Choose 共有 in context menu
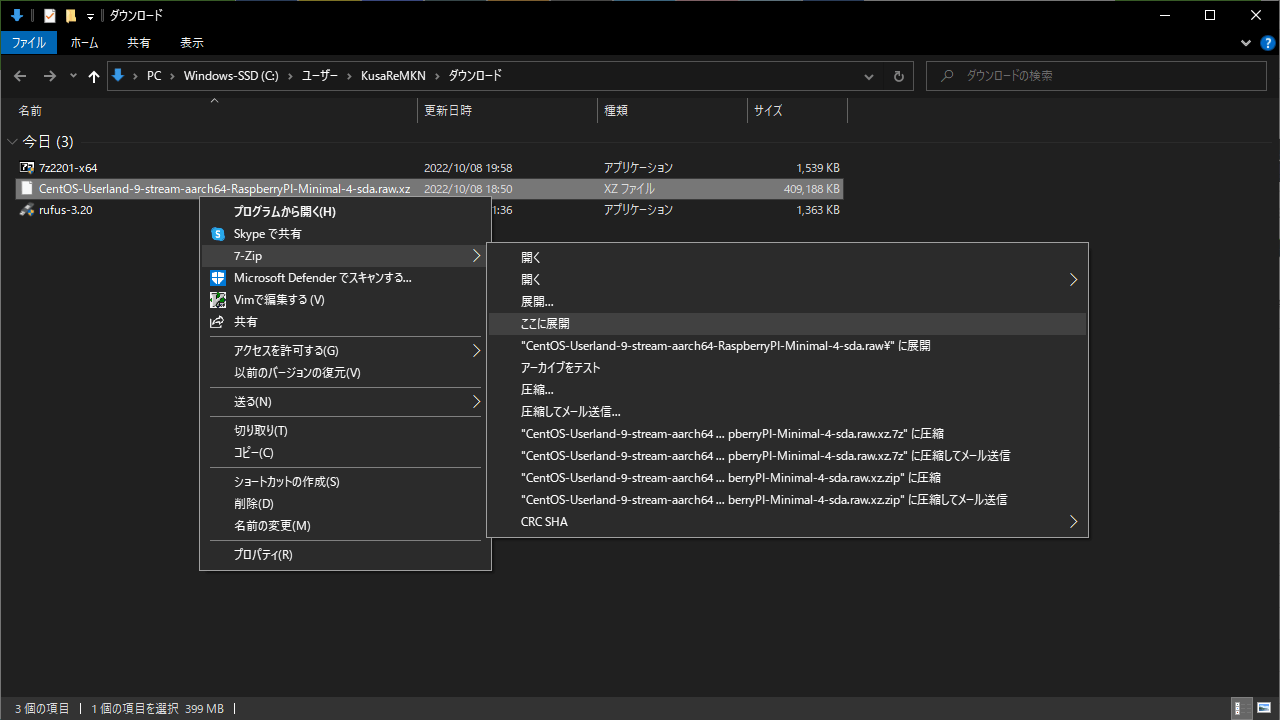The width and height of the screenshot is (1280, 720). [x=345, y=322]
